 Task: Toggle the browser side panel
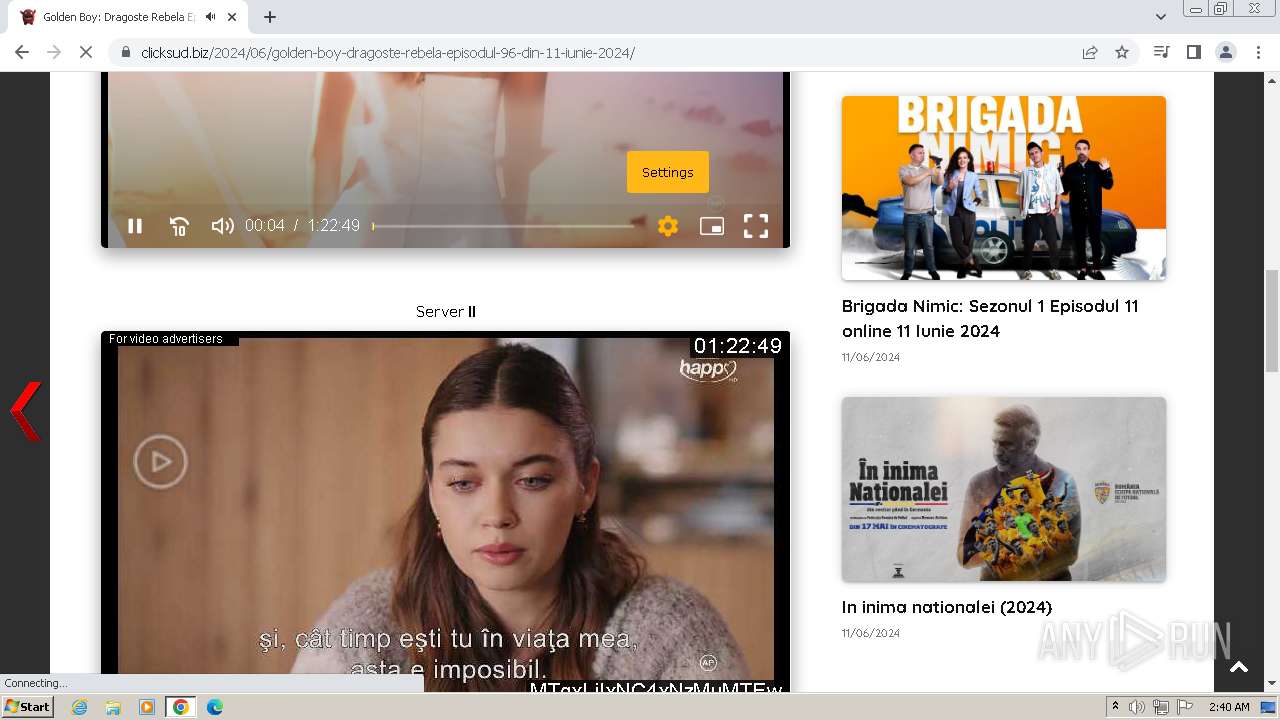pos(1193,52)
